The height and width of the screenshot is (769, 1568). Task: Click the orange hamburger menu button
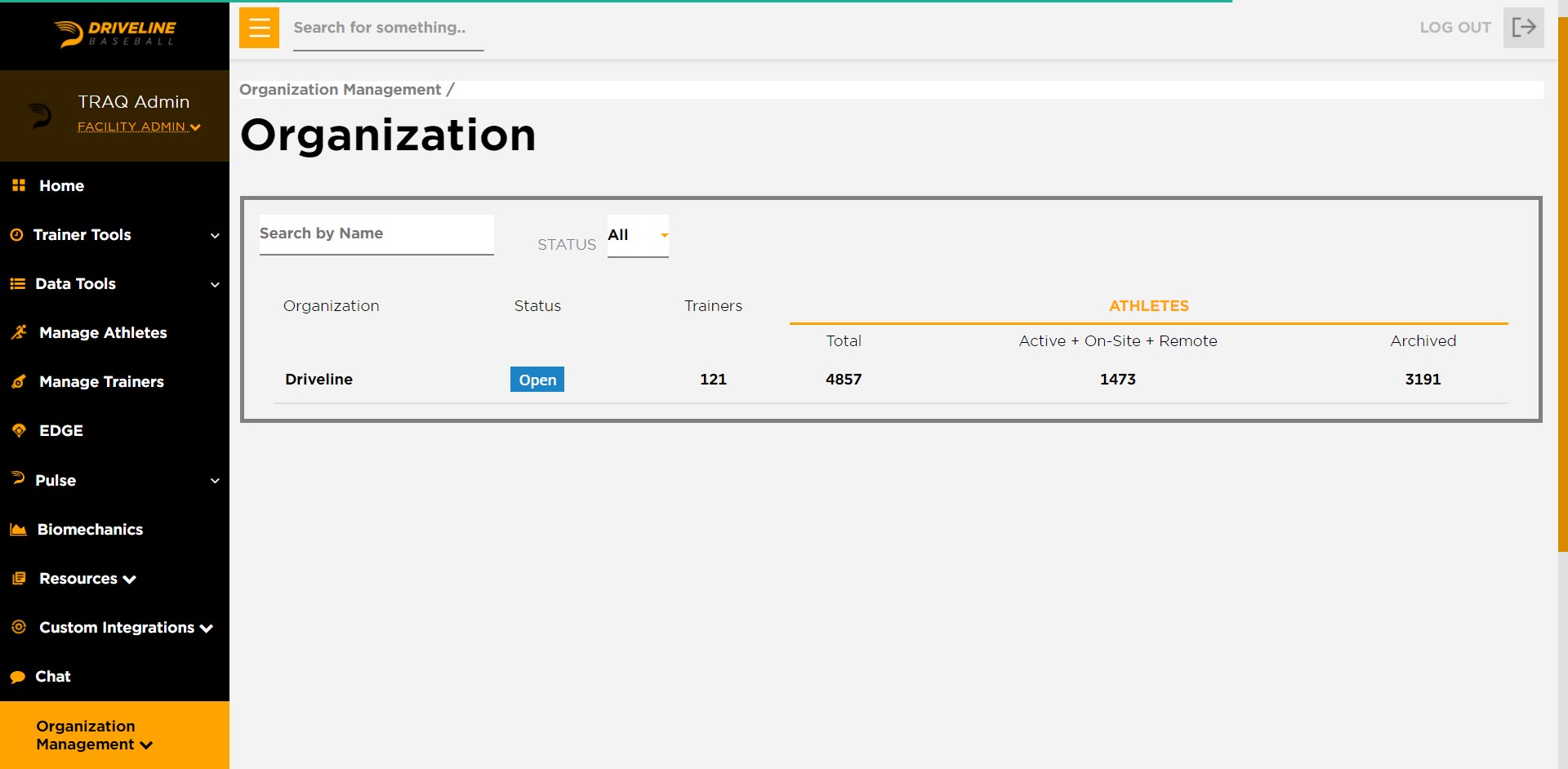[x=259, y=28]
